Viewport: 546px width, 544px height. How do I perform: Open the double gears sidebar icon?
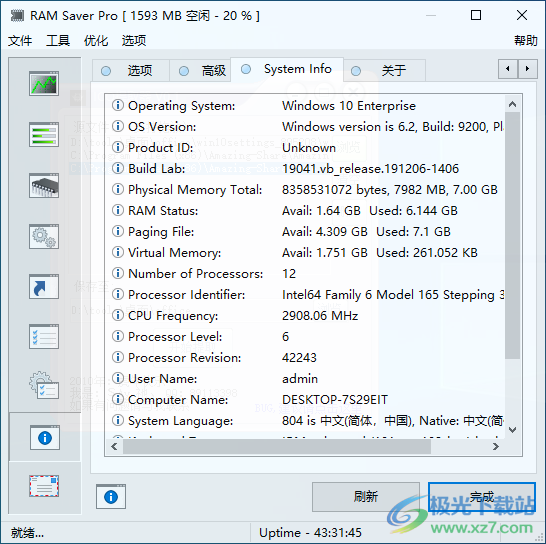coord(44,236)
